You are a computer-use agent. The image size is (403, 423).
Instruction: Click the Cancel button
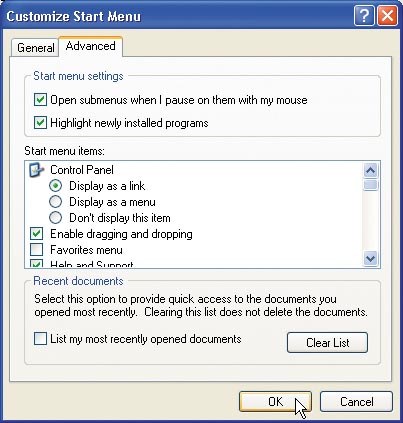click(356, 402)
